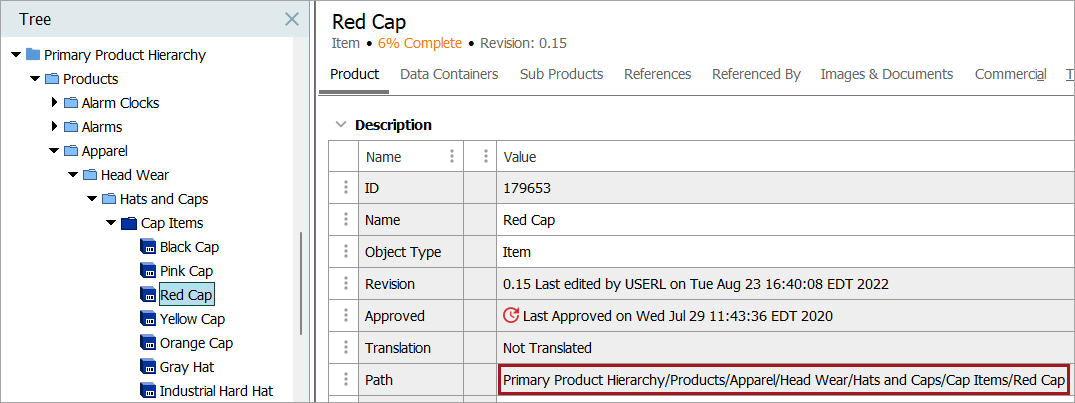
Task: Open the Name column header options menu
Action: 452,157
